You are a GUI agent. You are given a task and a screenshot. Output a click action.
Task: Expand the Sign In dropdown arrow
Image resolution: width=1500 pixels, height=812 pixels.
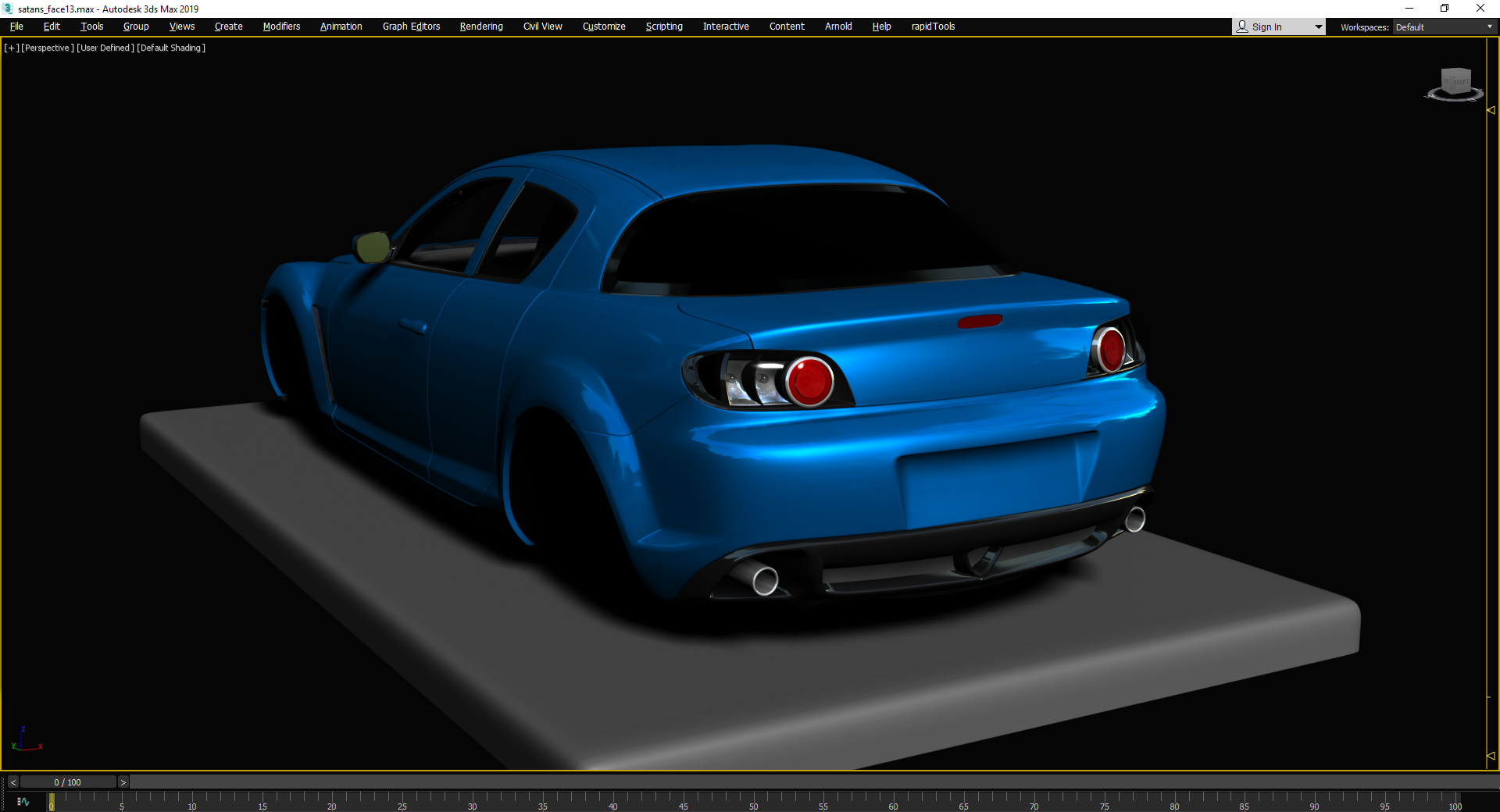pyautogui.click(x=1319, y=27)
